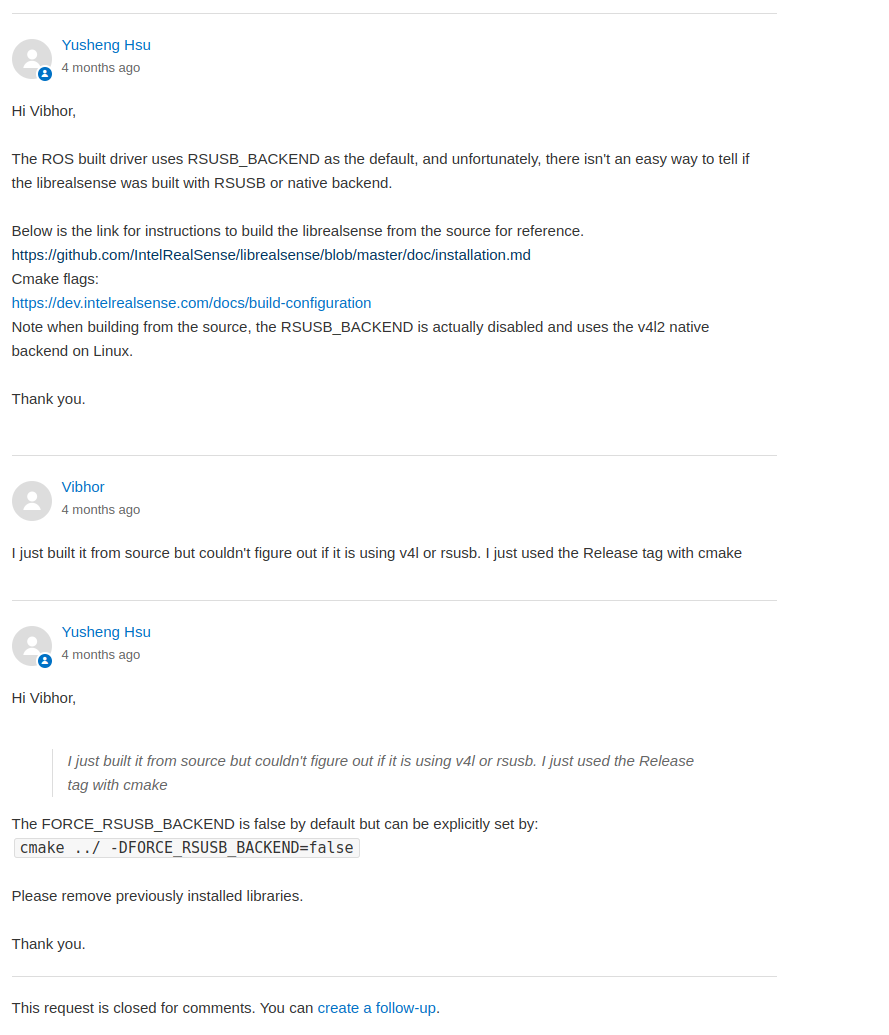The width and height of the screenshot is (889, 1035).
Task: Click the 4 months ago timestamp on first post
Action: (x=100, y=67)
